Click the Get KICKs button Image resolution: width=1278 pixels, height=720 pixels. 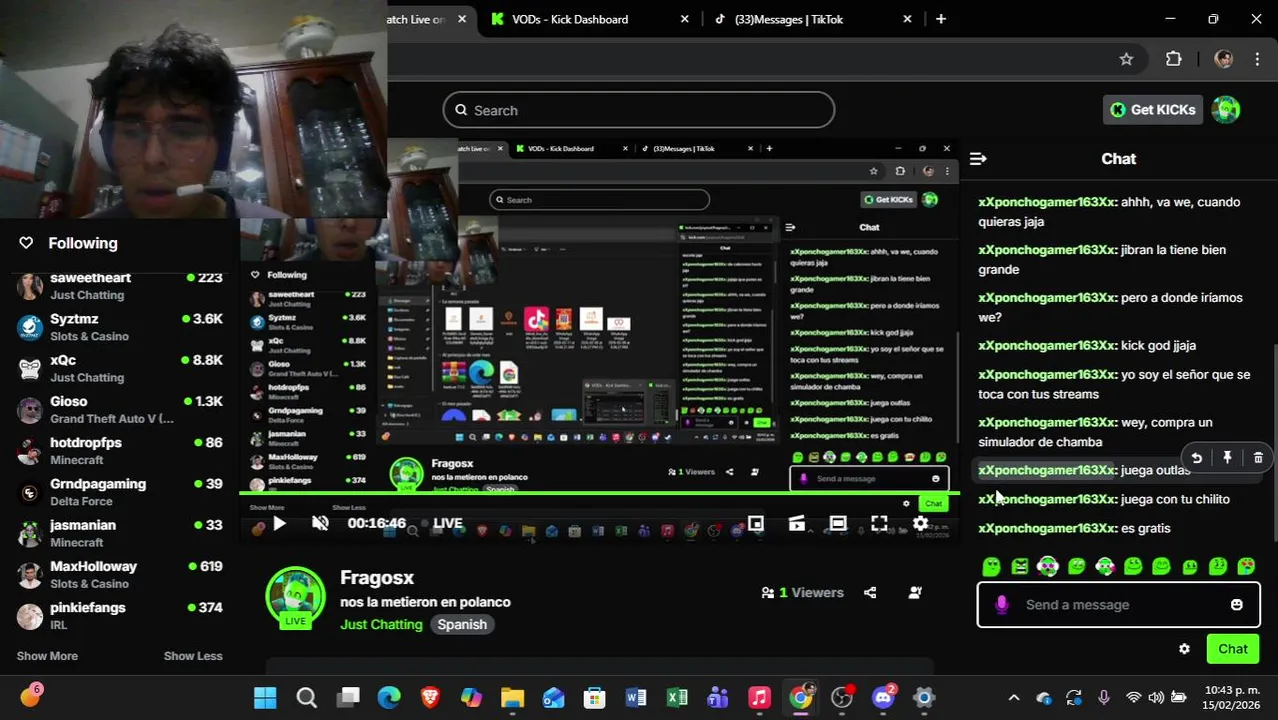(1153, 110)
